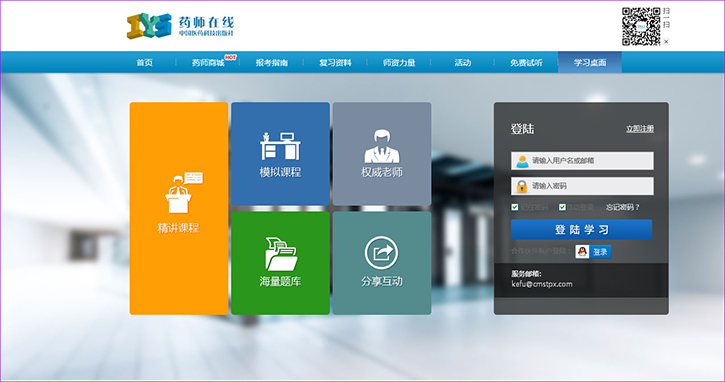
Task: Open the 免费试听 menu item
Action: click(x=526, y=62)
